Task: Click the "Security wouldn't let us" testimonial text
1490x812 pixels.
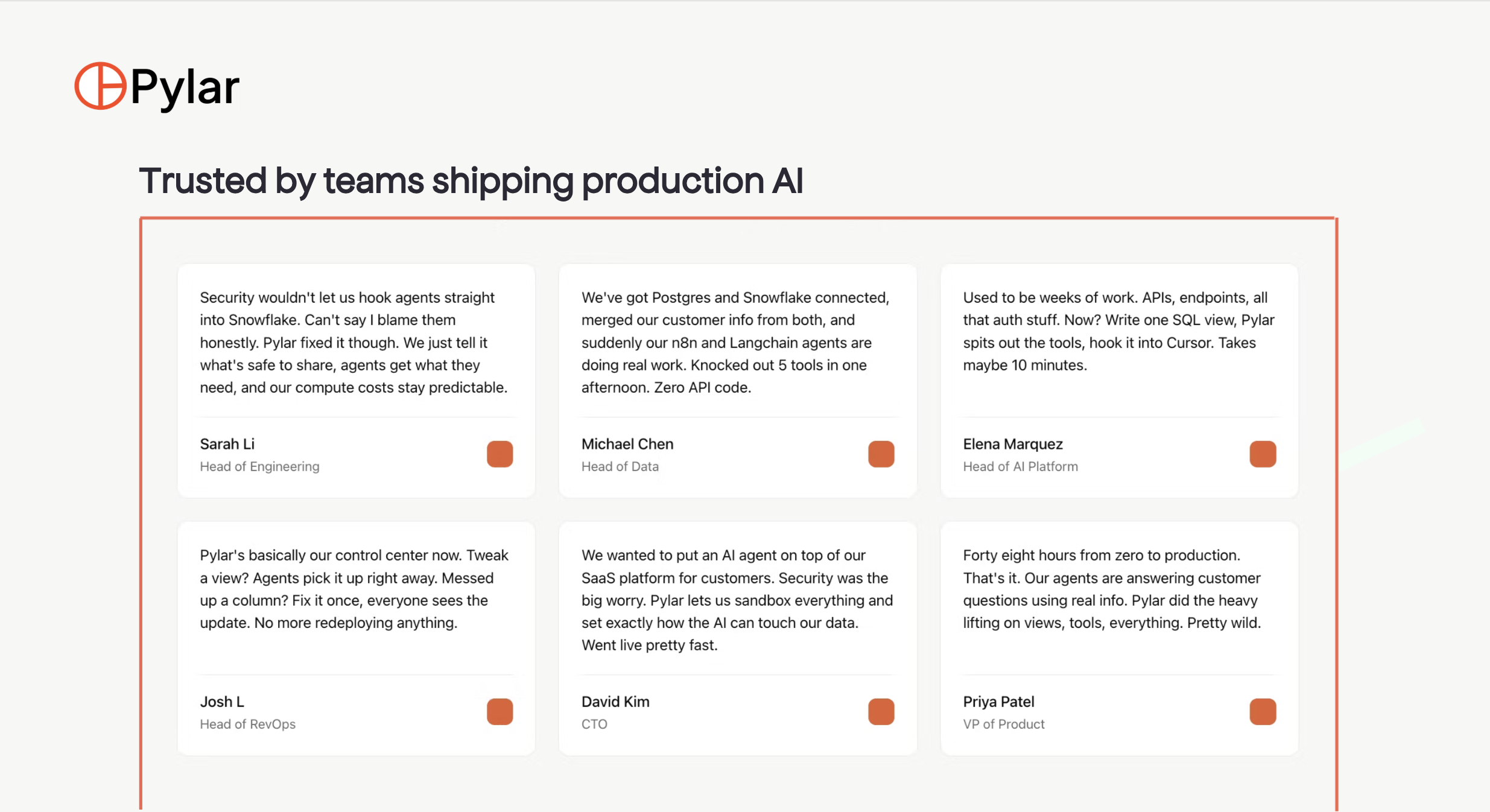Action: [353, 343]
